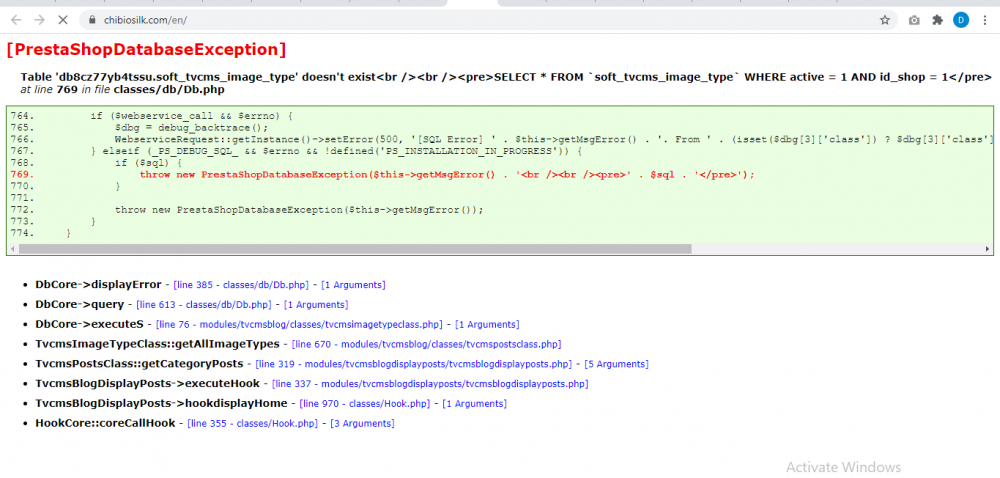This screenshot has height=478, width=1000.
Task: Open link line 337 tvcmsblogdisplayposts.php
Action: [x=430, y=384]
